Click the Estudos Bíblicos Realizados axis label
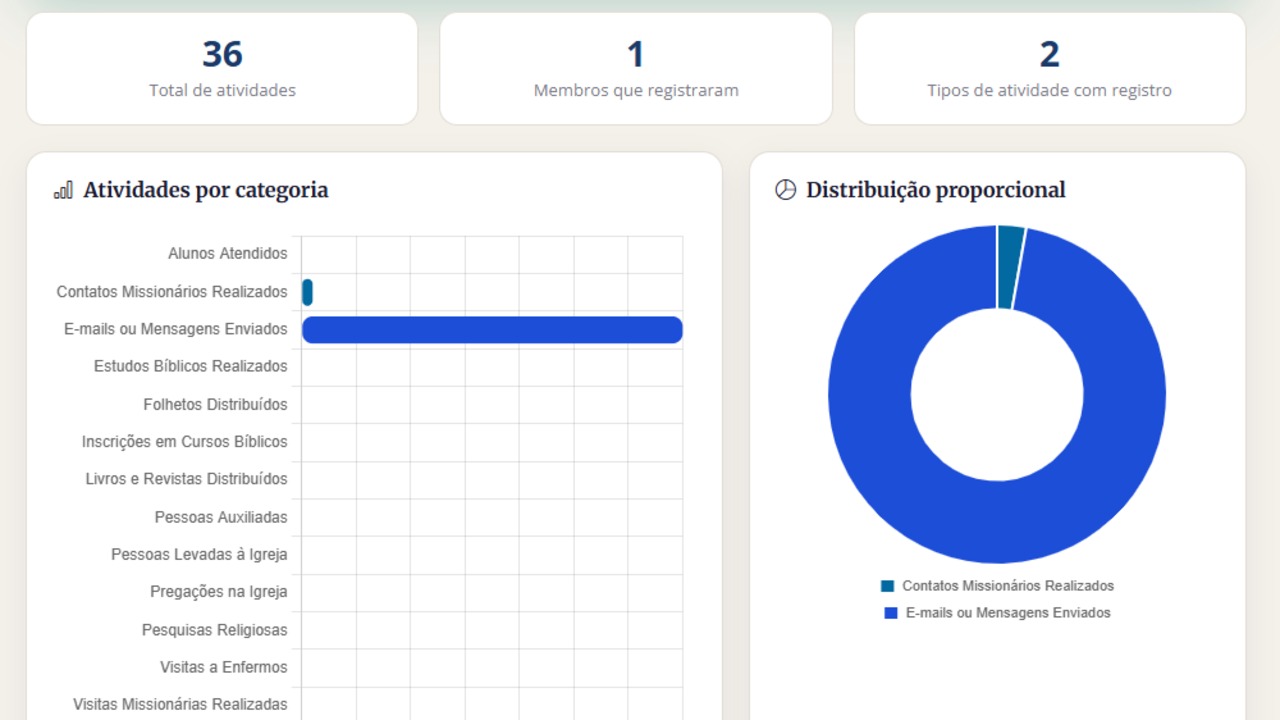The width and height of the screenshot is (1280, 720). pyautogui.click(x=190, y=366)
